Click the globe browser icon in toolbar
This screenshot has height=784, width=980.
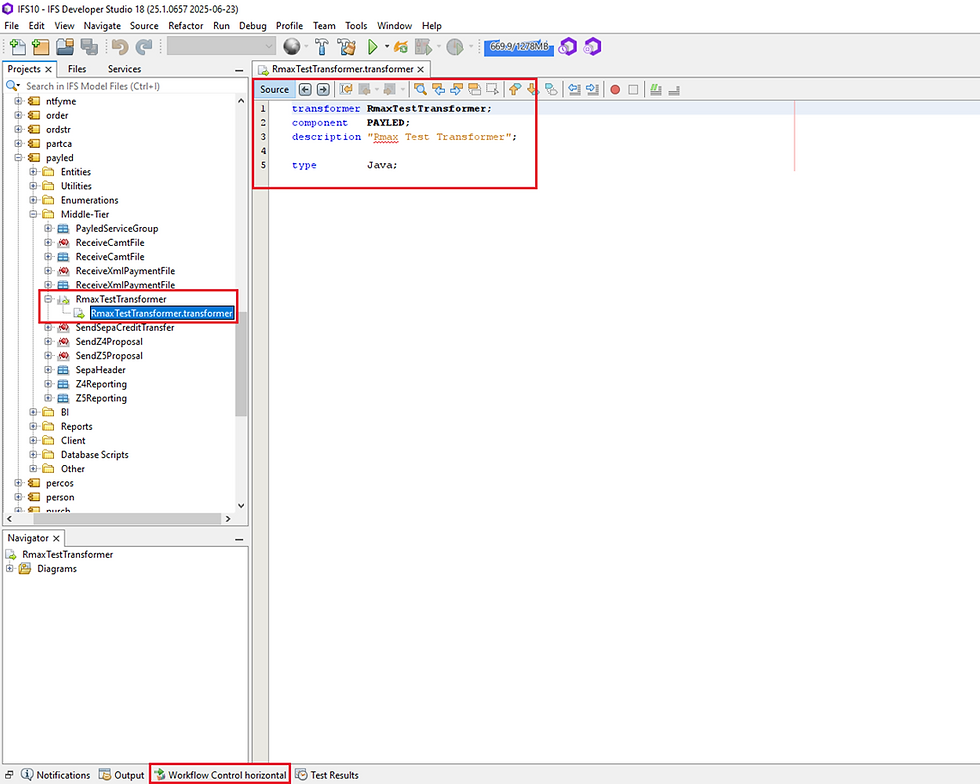coord(291,47)
